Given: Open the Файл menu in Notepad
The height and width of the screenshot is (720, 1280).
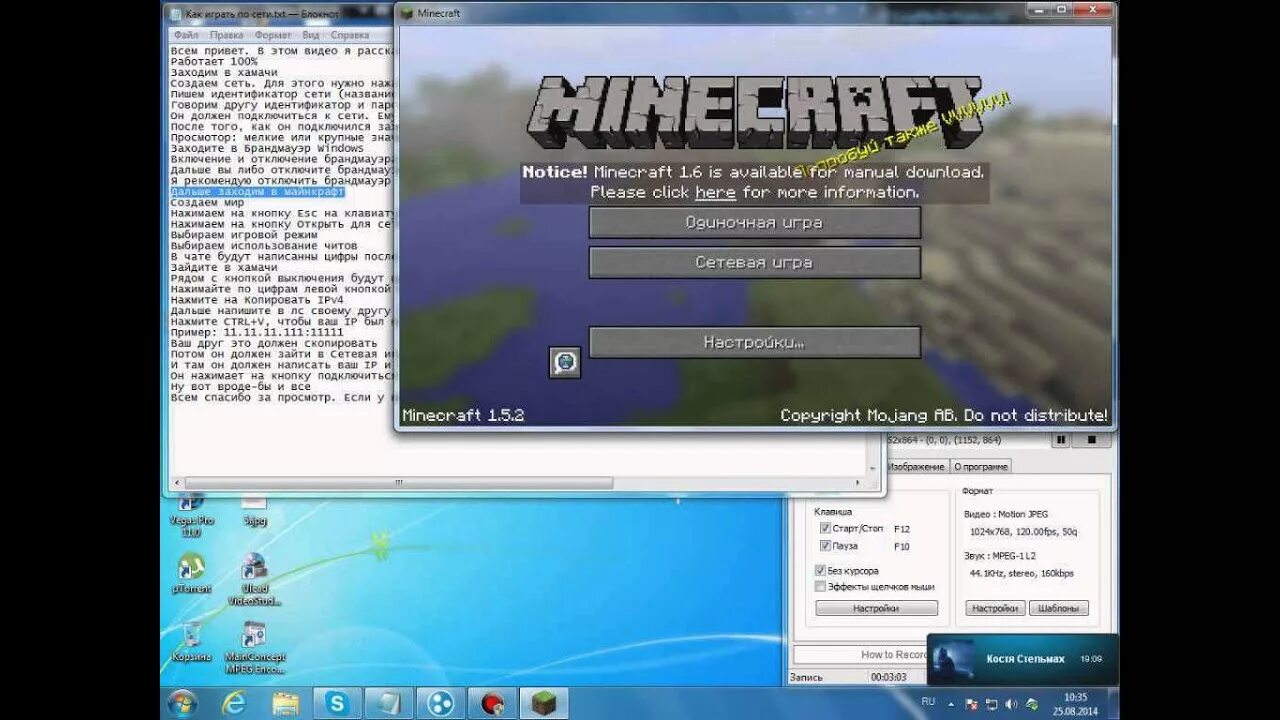Looking at the screenshot, I should [x=185, y=35].
